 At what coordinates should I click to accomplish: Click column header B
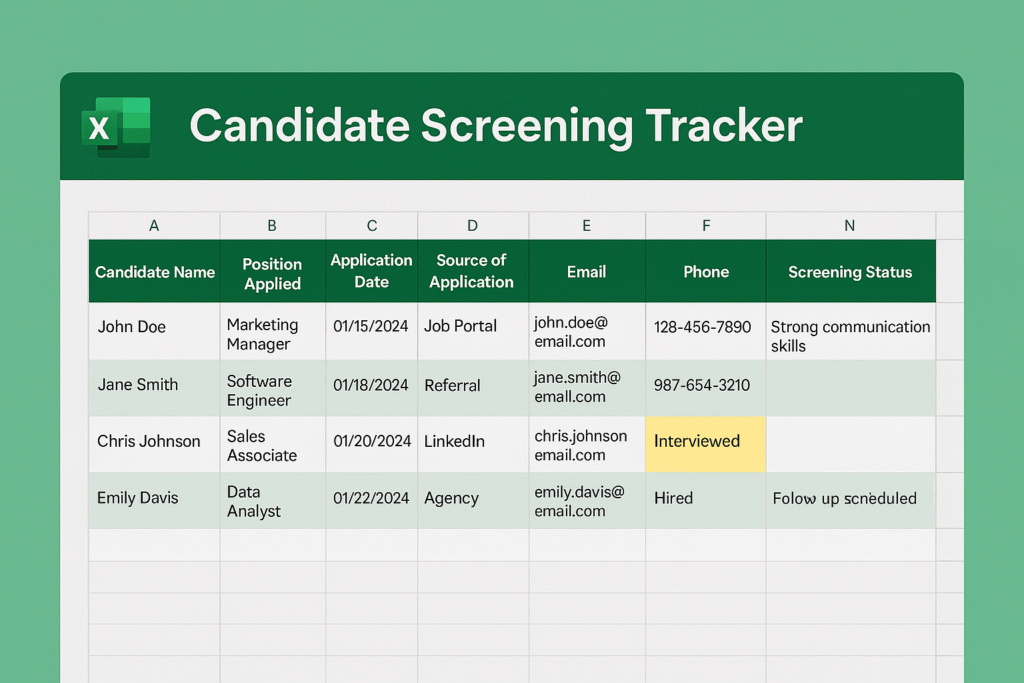pos(272,225)
